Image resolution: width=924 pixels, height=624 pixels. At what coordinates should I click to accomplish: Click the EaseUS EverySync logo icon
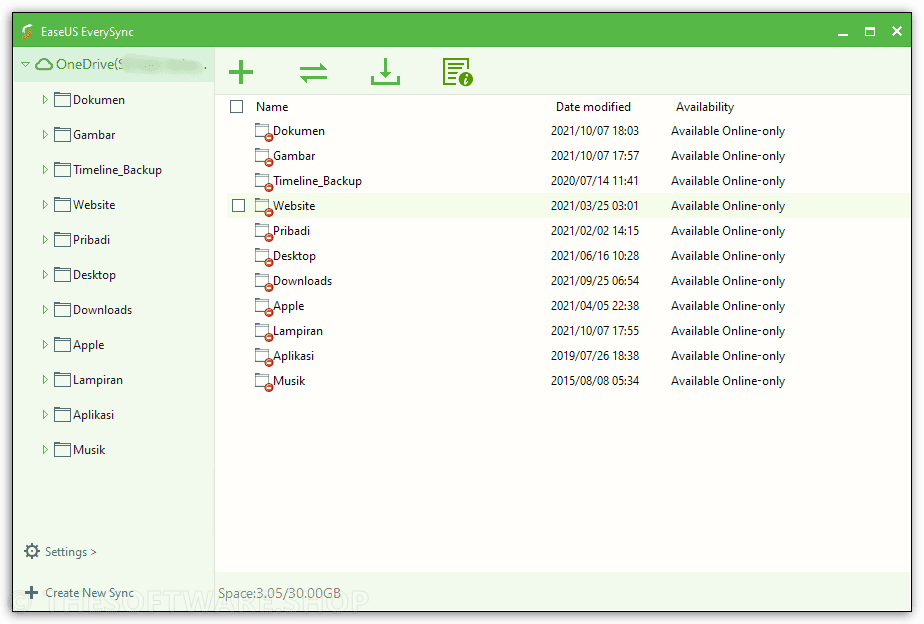(x=27, y=31)
